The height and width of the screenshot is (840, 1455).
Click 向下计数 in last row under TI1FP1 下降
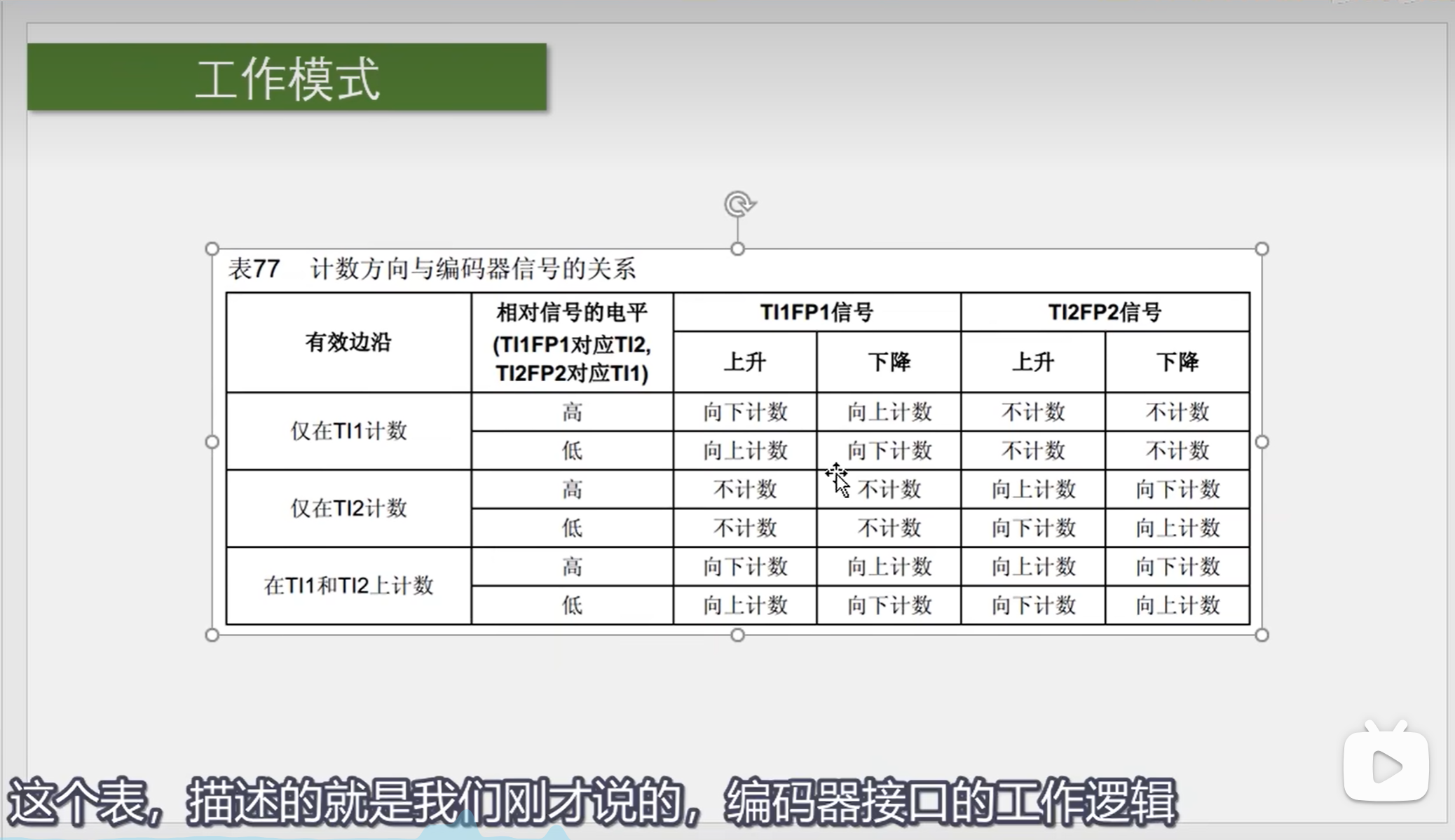(x=889, y=605)
